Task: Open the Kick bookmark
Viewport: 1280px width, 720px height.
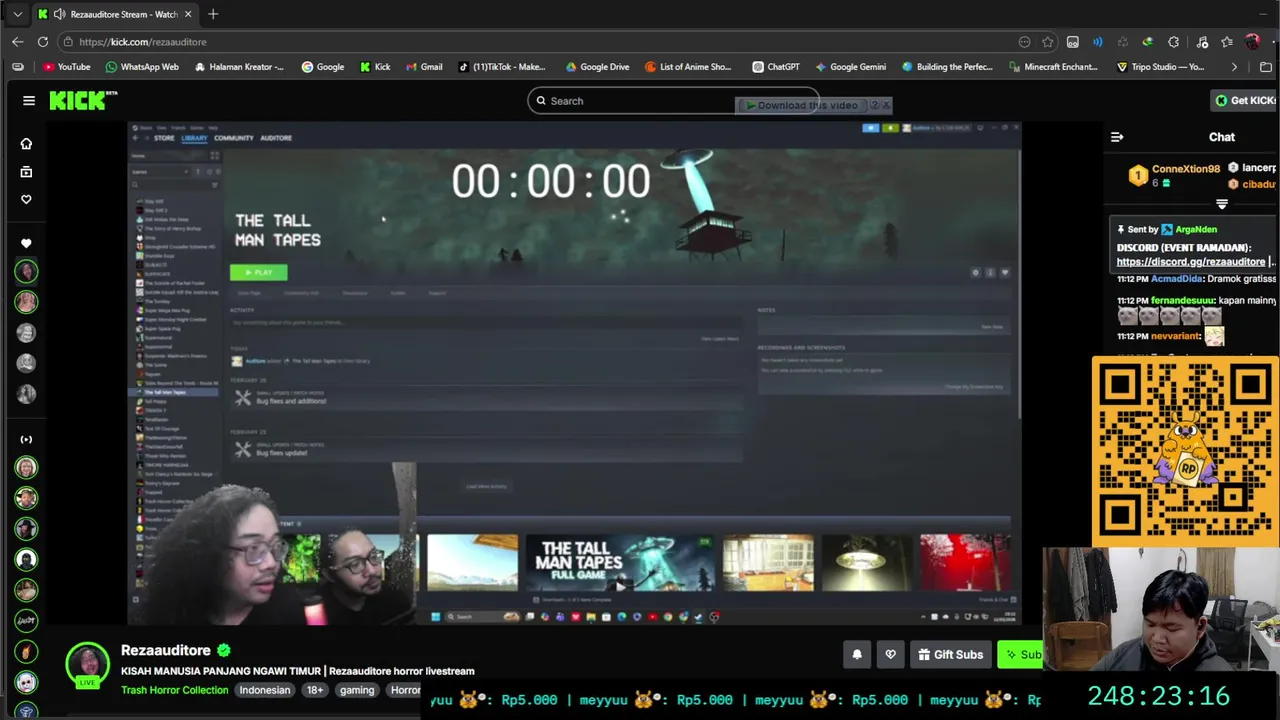Action: 374,67
